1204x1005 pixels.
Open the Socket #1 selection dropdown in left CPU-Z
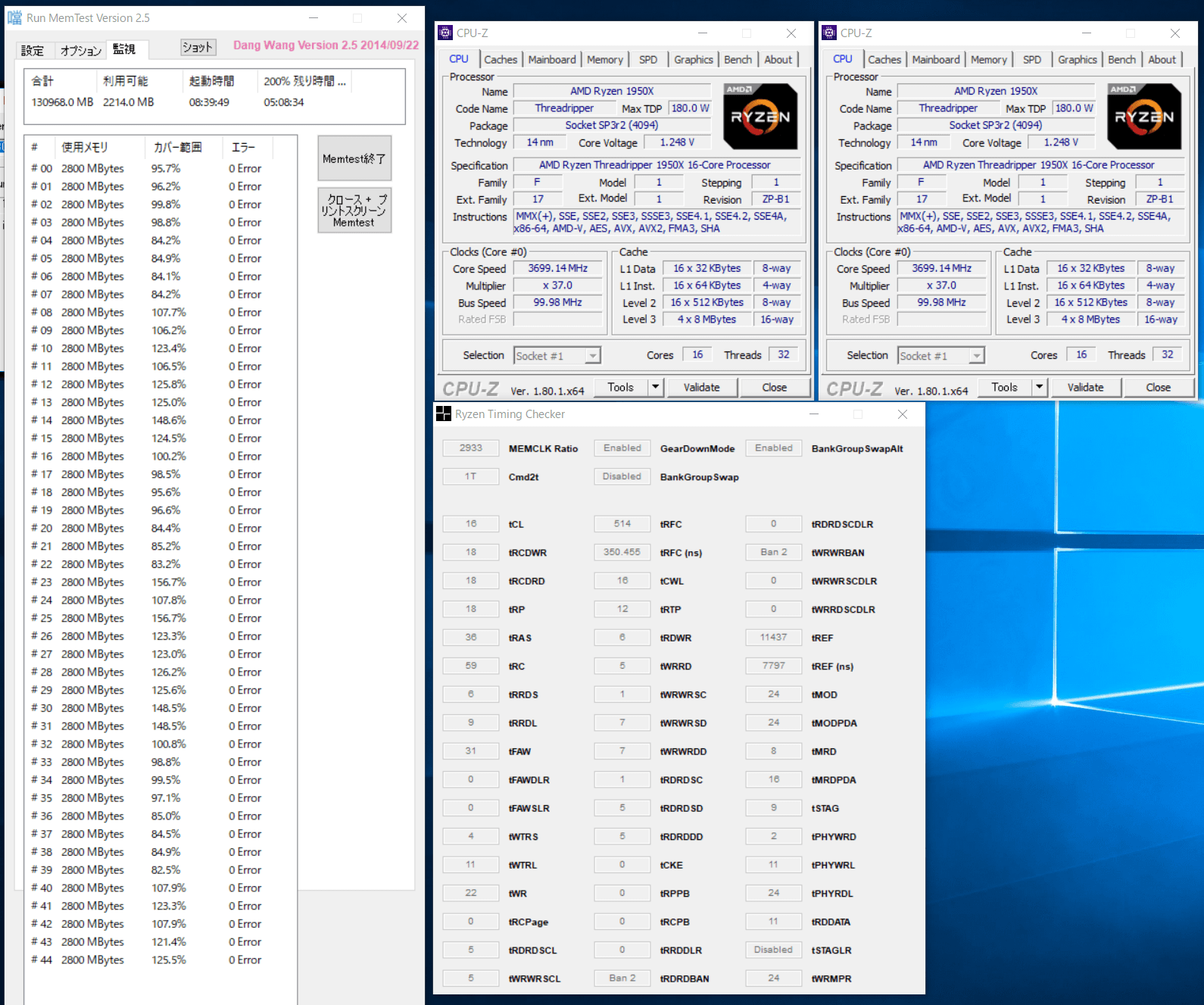pos(557,355)
